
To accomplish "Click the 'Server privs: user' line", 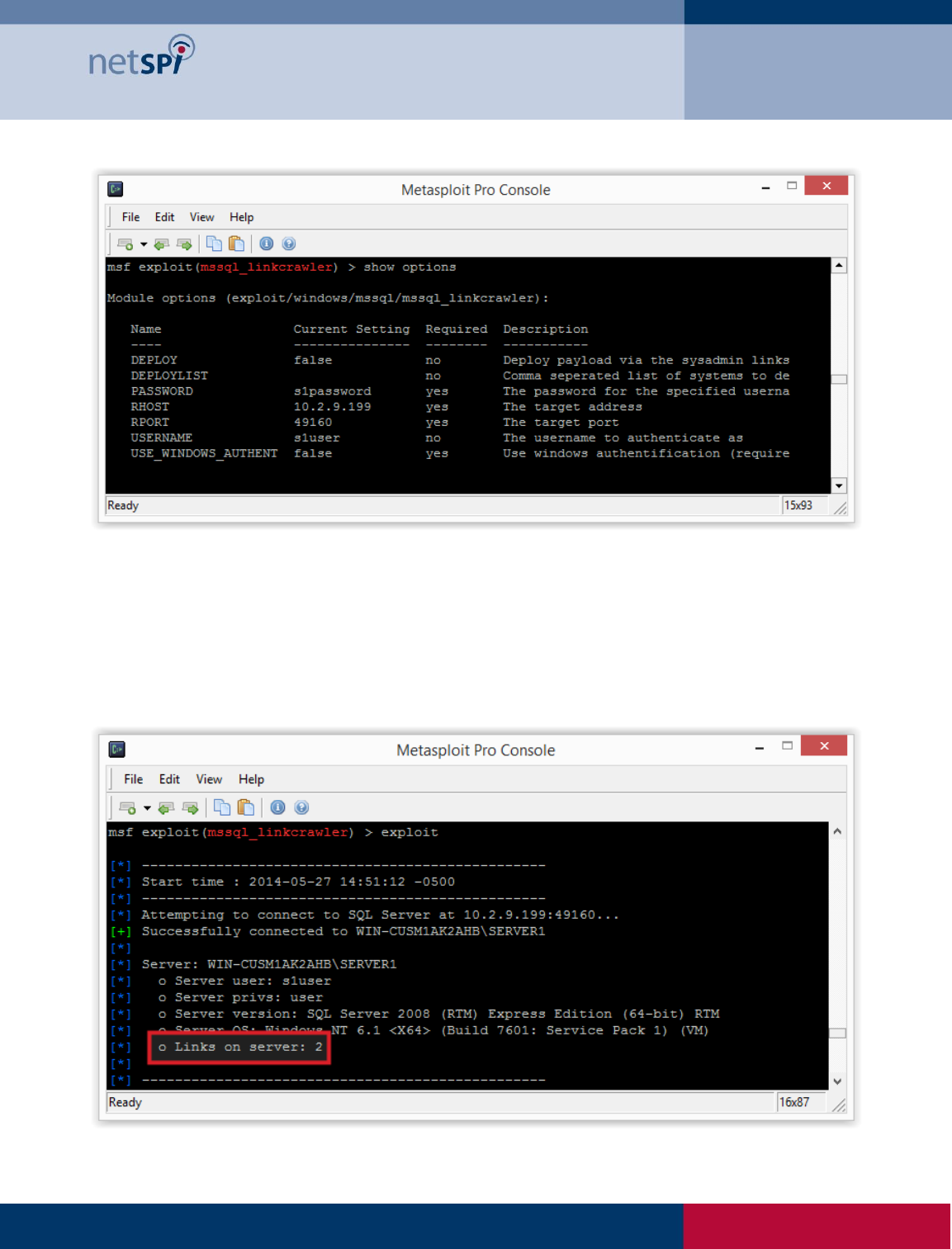I will (240, 997).
